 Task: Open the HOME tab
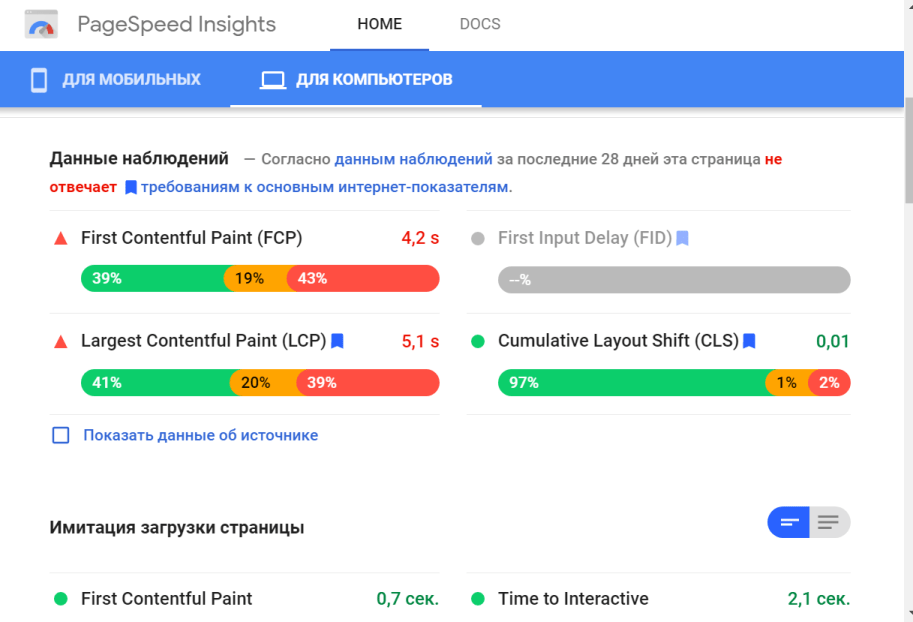tap(379, 24)
